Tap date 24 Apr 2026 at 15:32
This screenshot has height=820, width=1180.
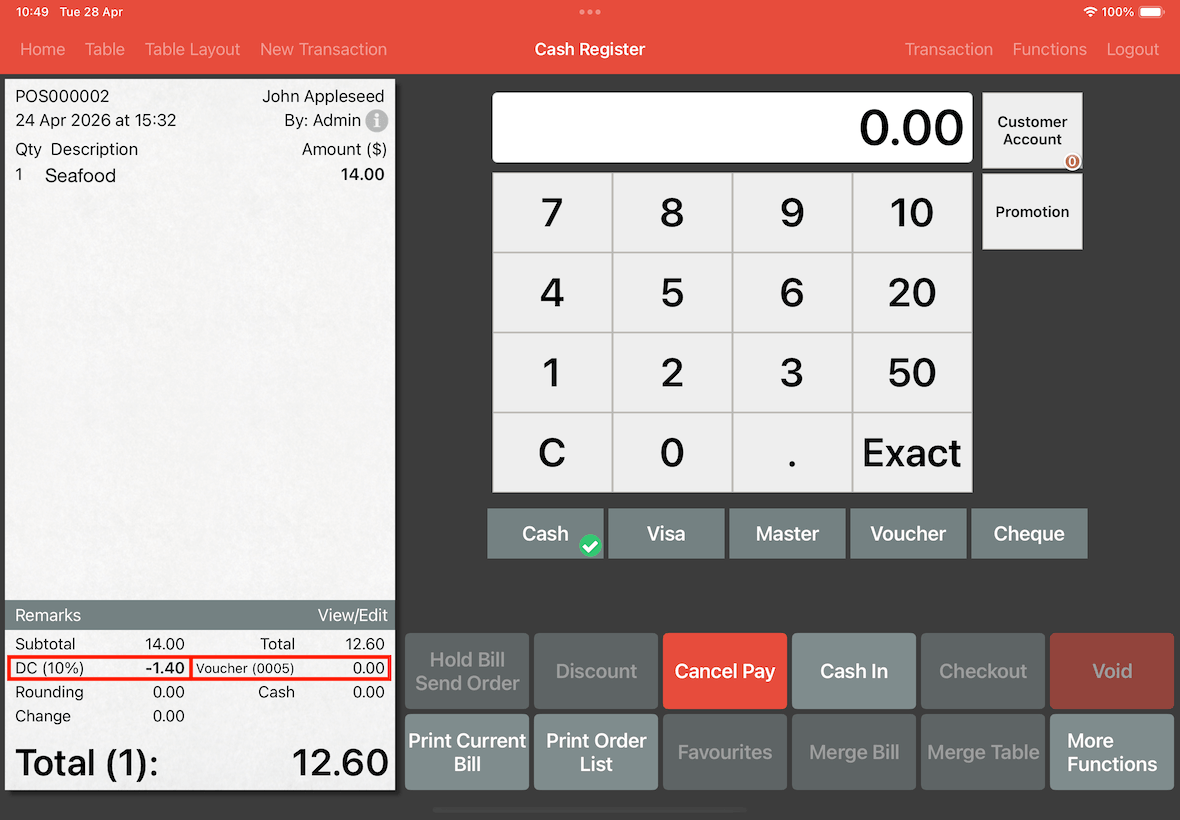point(96,120)
